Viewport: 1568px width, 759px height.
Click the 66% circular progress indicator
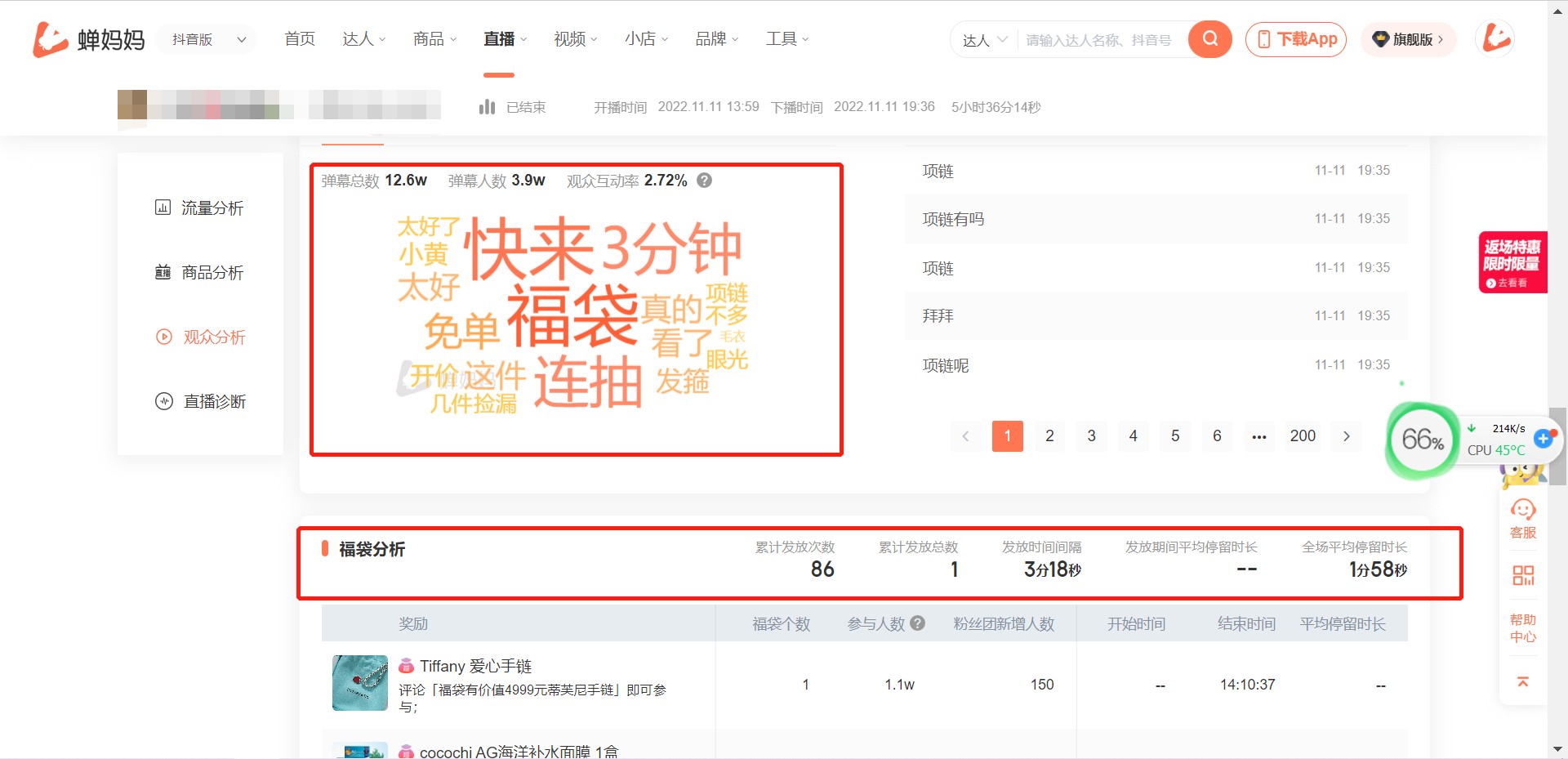point(1421,440)
